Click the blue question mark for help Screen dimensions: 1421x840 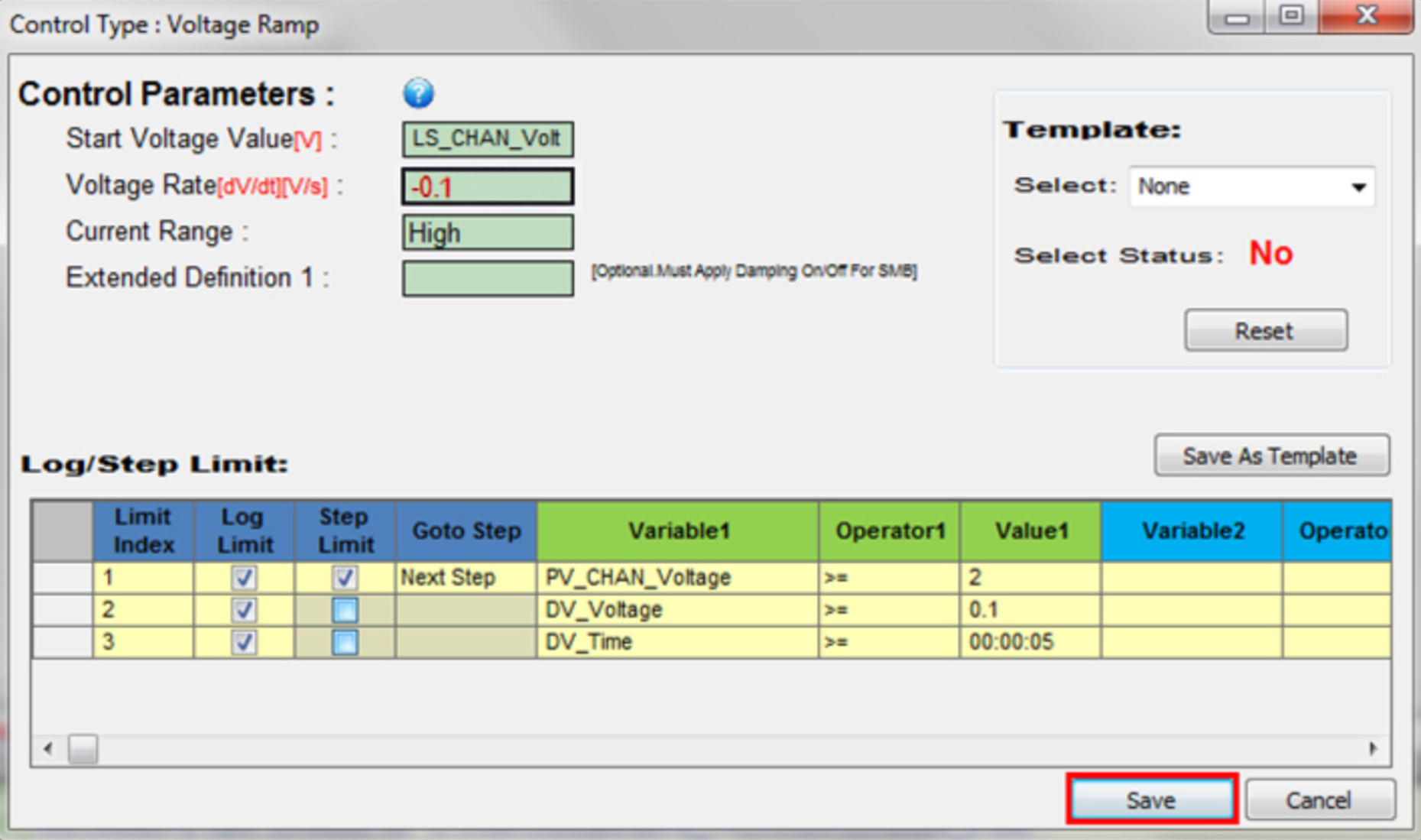point(417,93)
